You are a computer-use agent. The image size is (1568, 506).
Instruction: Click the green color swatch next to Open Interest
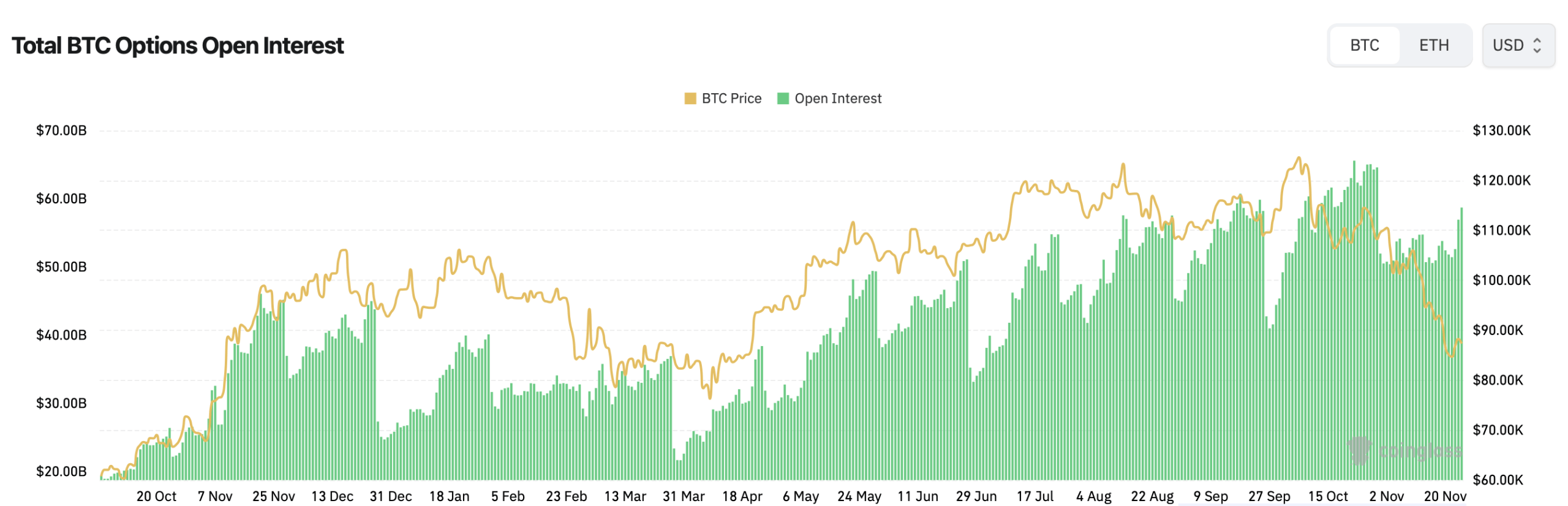(x=784, y=98)
